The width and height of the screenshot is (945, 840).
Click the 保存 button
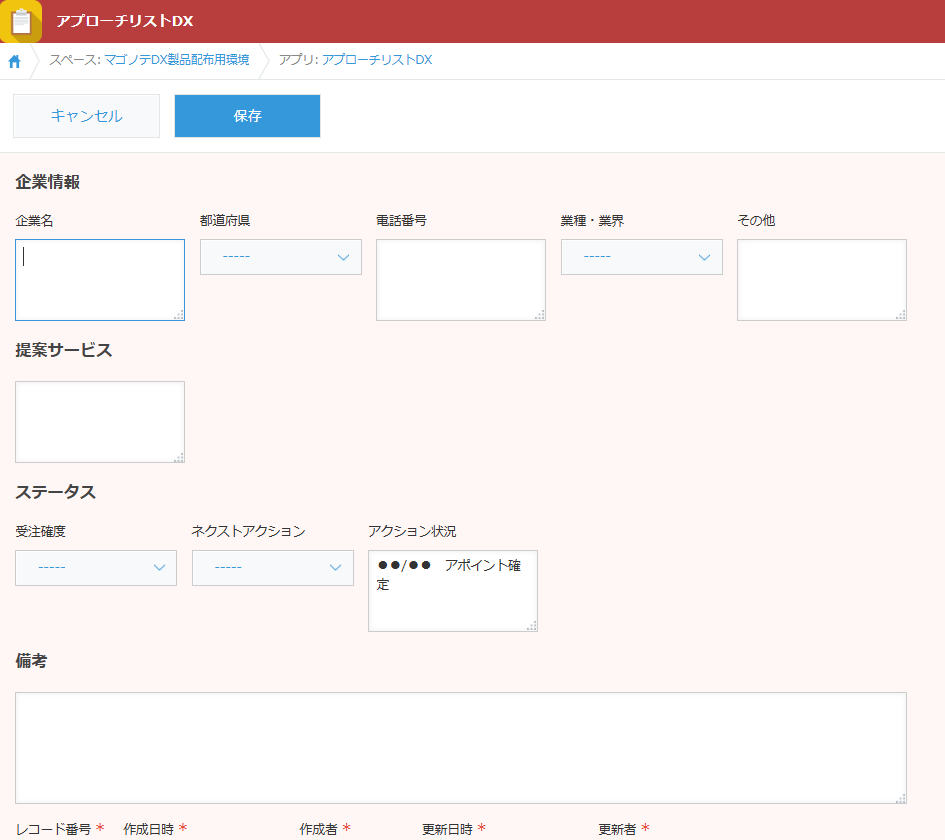tap(247, 116)
